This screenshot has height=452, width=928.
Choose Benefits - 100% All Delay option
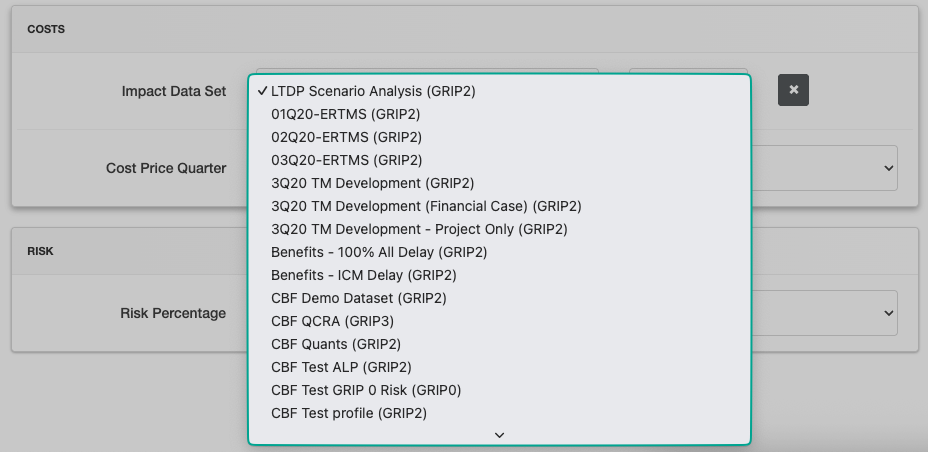[x=379, y=252]
